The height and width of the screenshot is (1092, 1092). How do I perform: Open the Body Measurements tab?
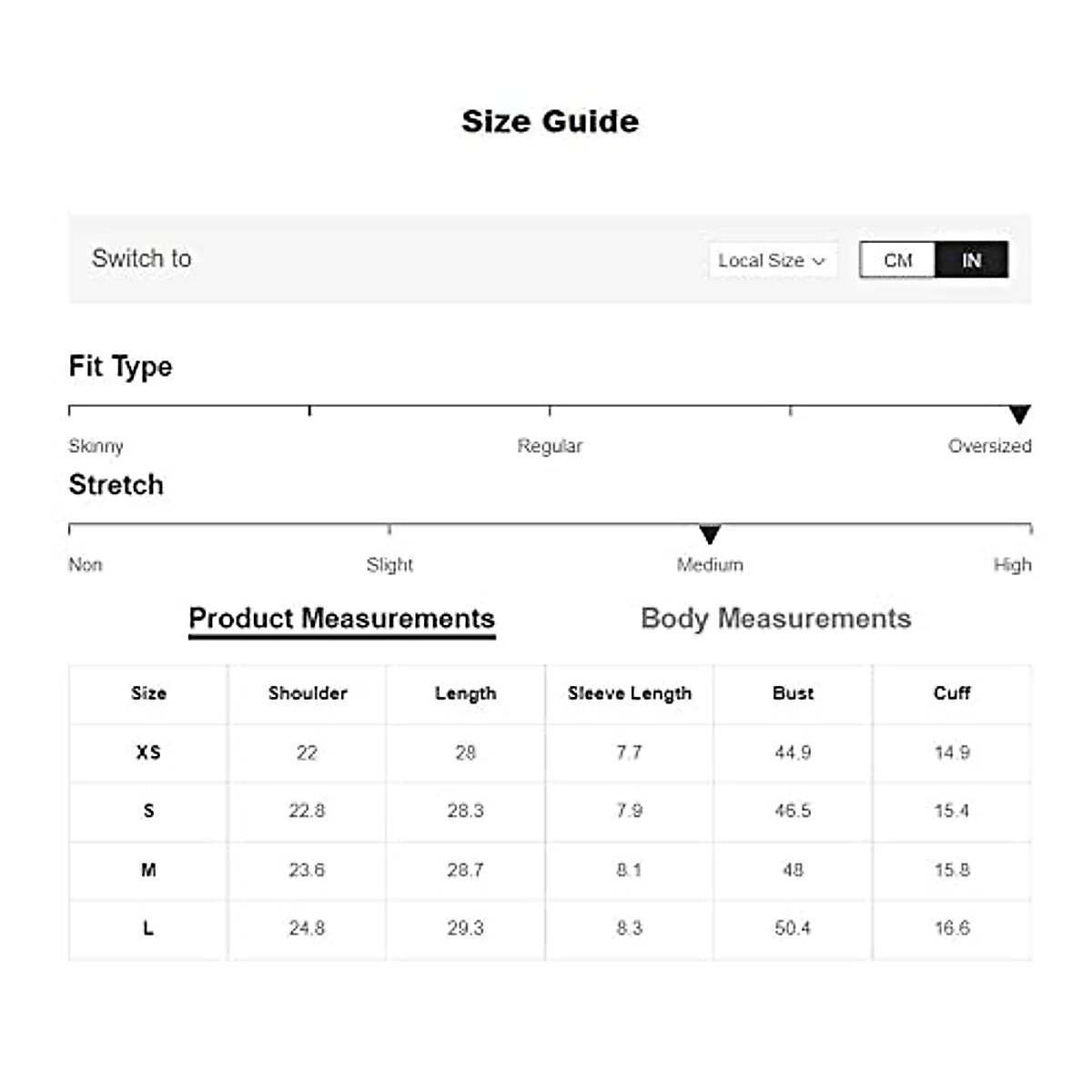(775, 619)
